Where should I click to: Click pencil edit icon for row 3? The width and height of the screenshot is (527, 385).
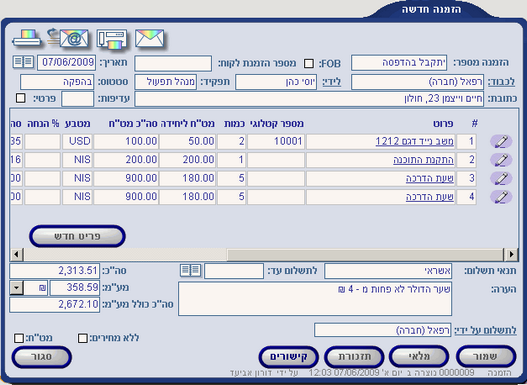point(501,178)
